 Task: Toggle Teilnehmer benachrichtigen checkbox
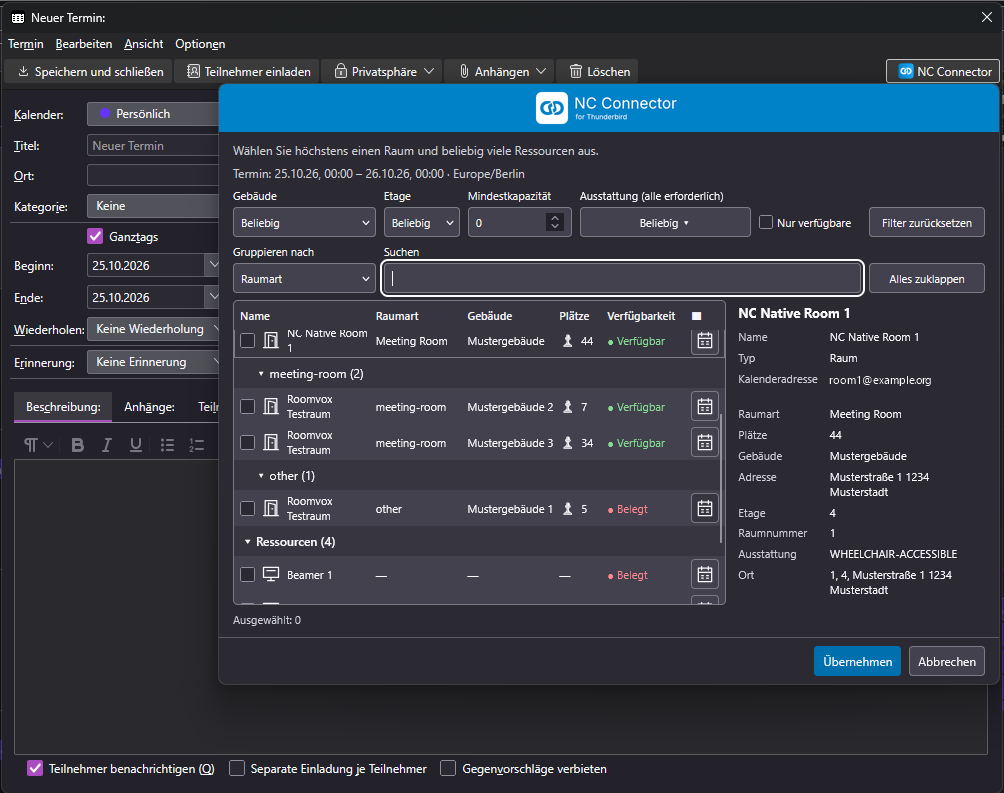point(35,768)
